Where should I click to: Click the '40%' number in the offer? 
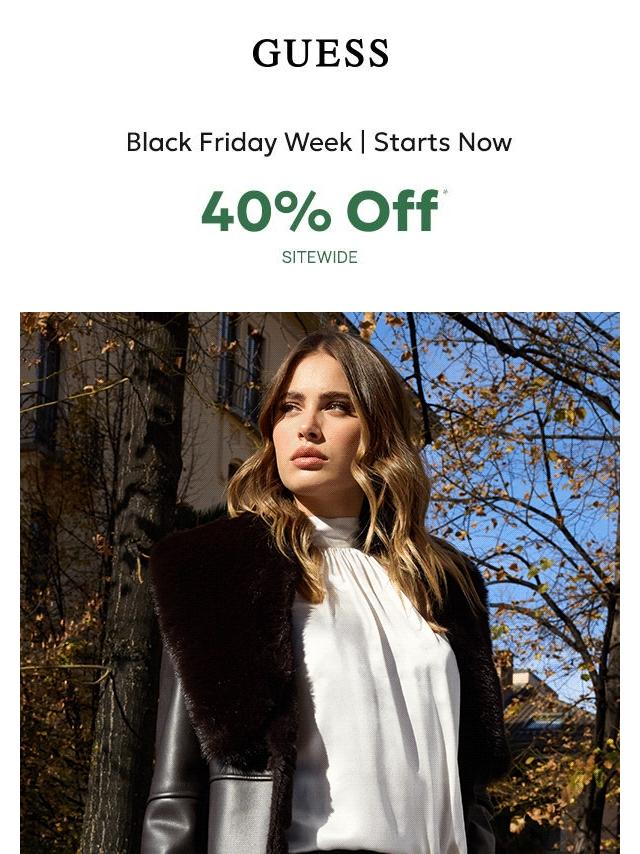coord(266,210)
